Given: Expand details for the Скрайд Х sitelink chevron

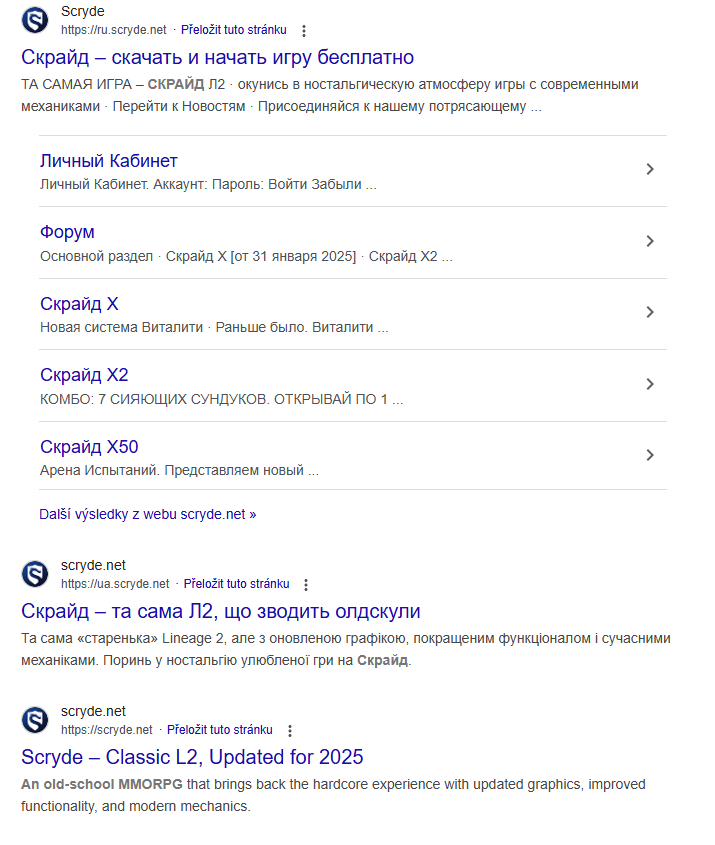Looking at the screenshot, I should click(650, 313).
